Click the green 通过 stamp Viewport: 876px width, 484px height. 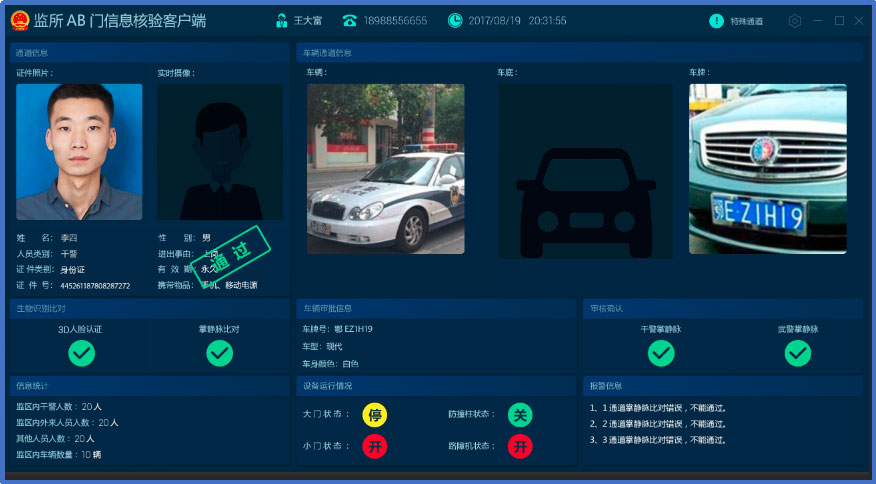pos(230,257)
